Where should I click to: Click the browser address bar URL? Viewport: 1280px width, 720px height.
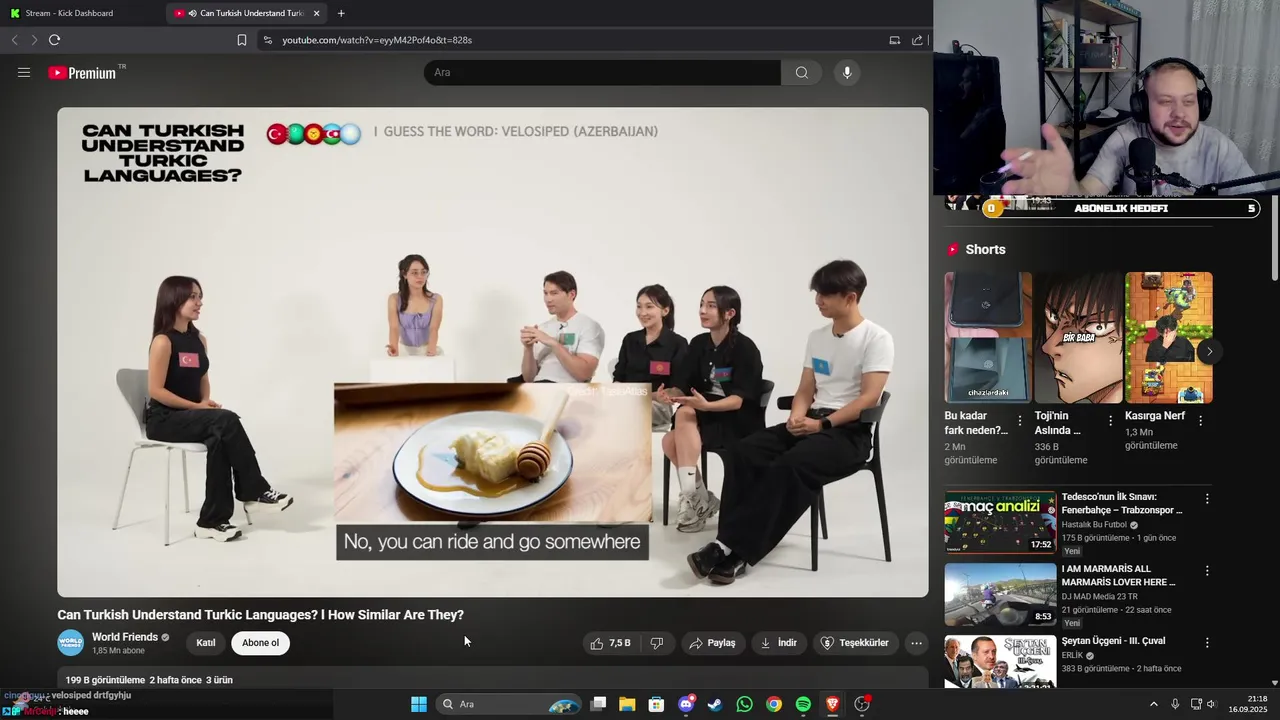[x=377, y=40]
